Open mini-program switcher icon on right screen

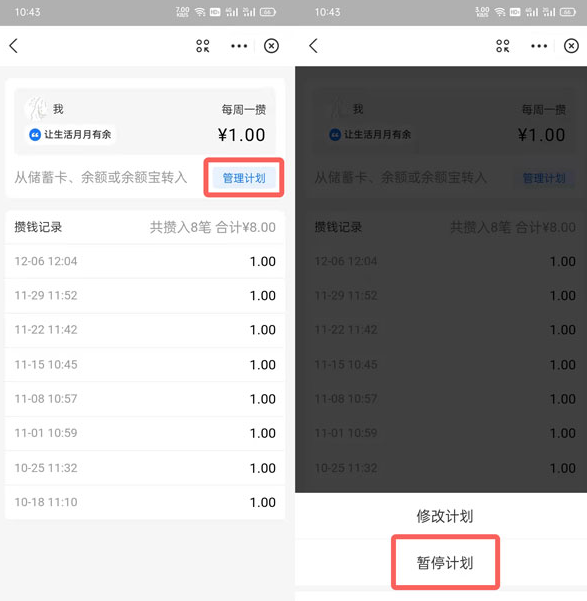point(503,46)
